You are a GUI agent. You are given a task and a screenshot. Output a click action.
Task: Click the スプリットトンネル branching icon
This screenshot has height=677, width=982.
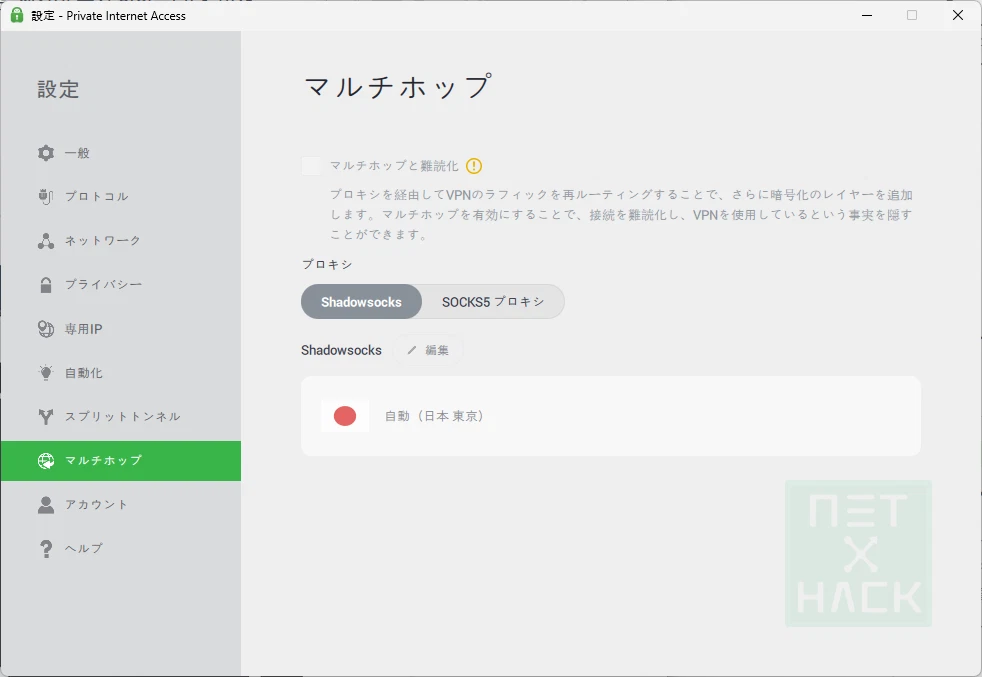tap(45, 416)
